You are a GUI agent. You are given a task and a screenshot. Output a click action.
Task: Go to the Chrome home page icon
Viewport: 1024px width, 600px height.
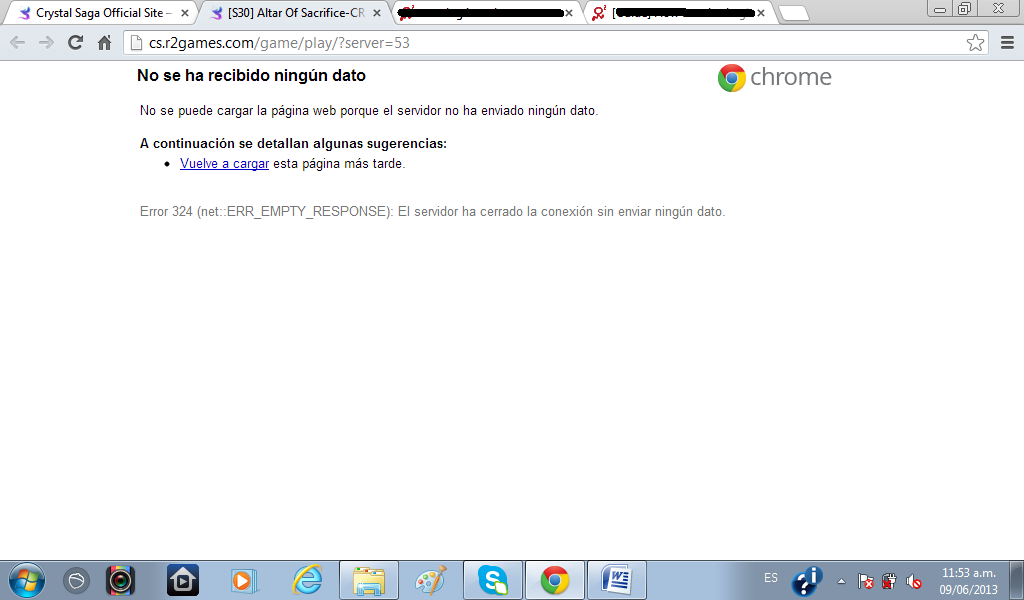tap(104, 43)
